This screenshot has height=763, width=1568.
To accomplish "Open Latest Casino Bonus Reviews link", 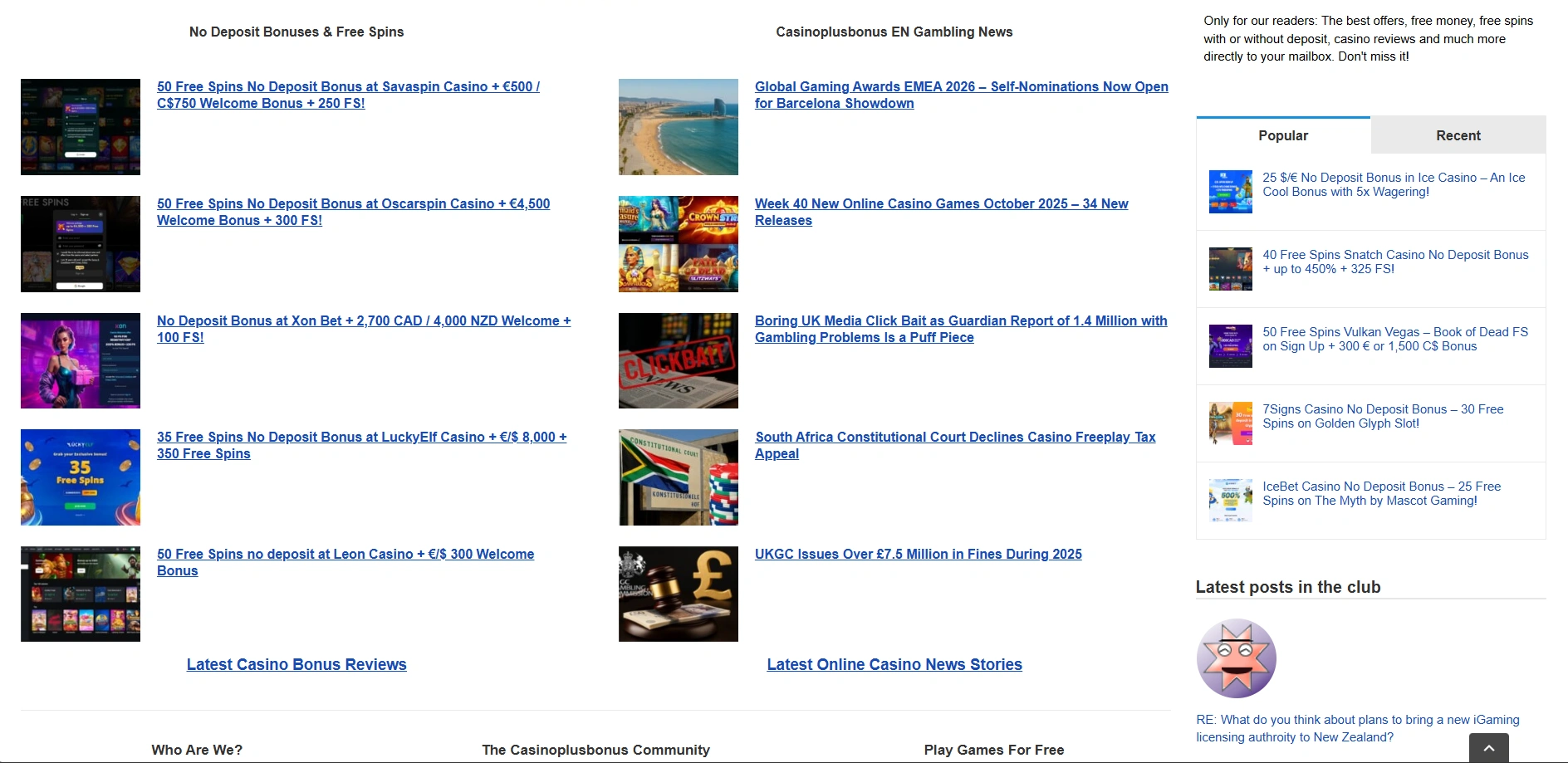I will coord(296,664).
